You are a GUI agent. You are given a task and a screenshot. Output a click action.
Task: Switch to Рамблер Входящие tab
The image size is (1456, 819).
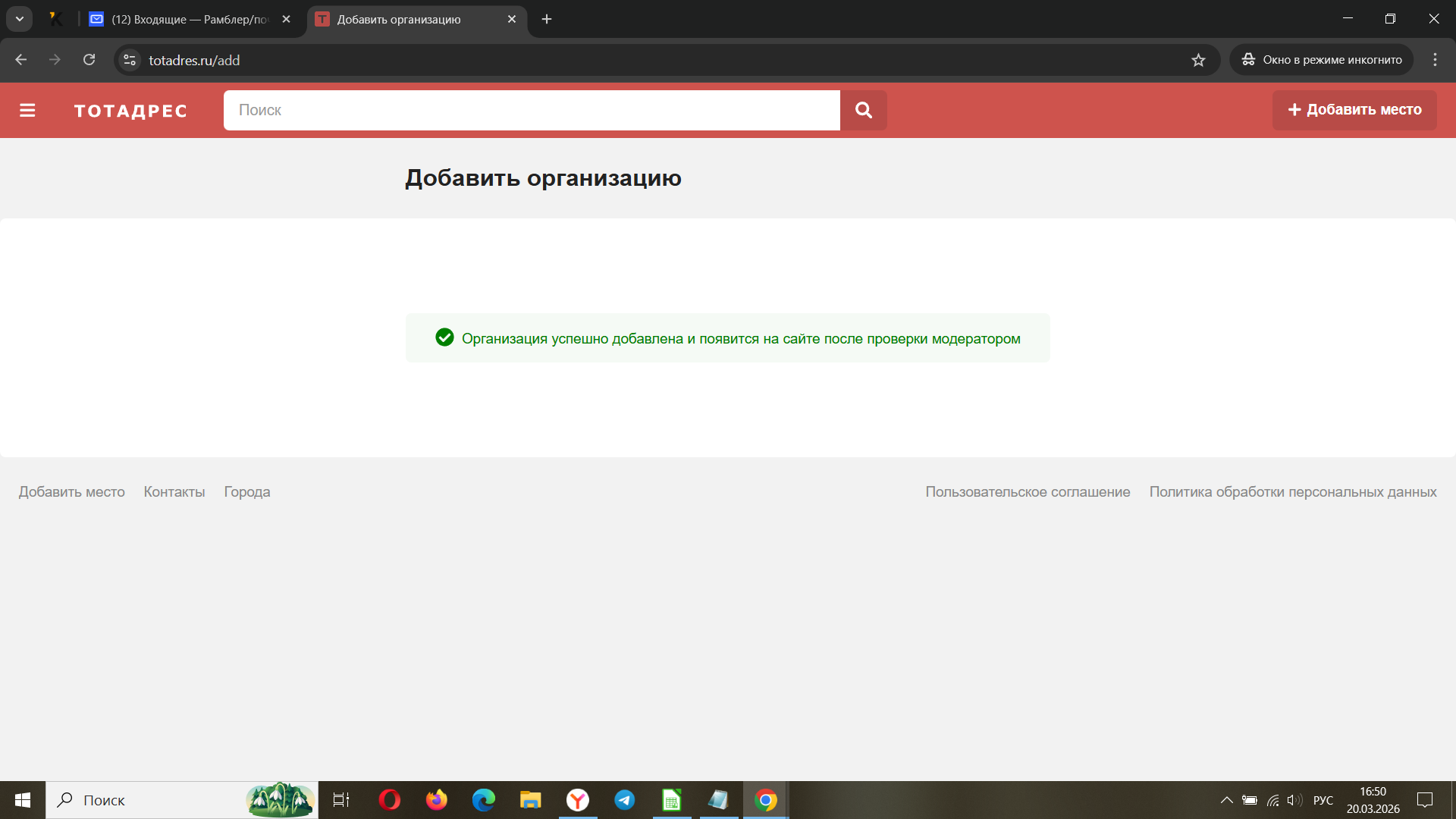190,19
